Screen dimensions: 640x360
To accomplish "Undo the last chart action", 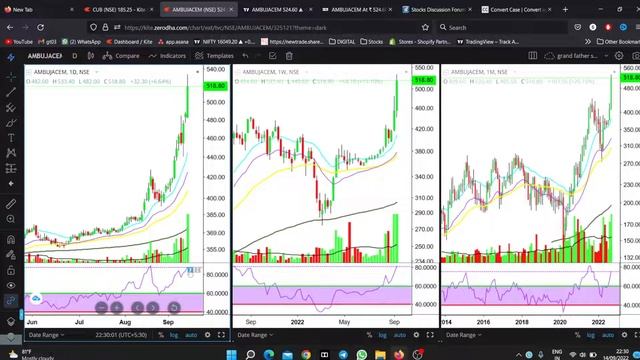I will (245, 56).
